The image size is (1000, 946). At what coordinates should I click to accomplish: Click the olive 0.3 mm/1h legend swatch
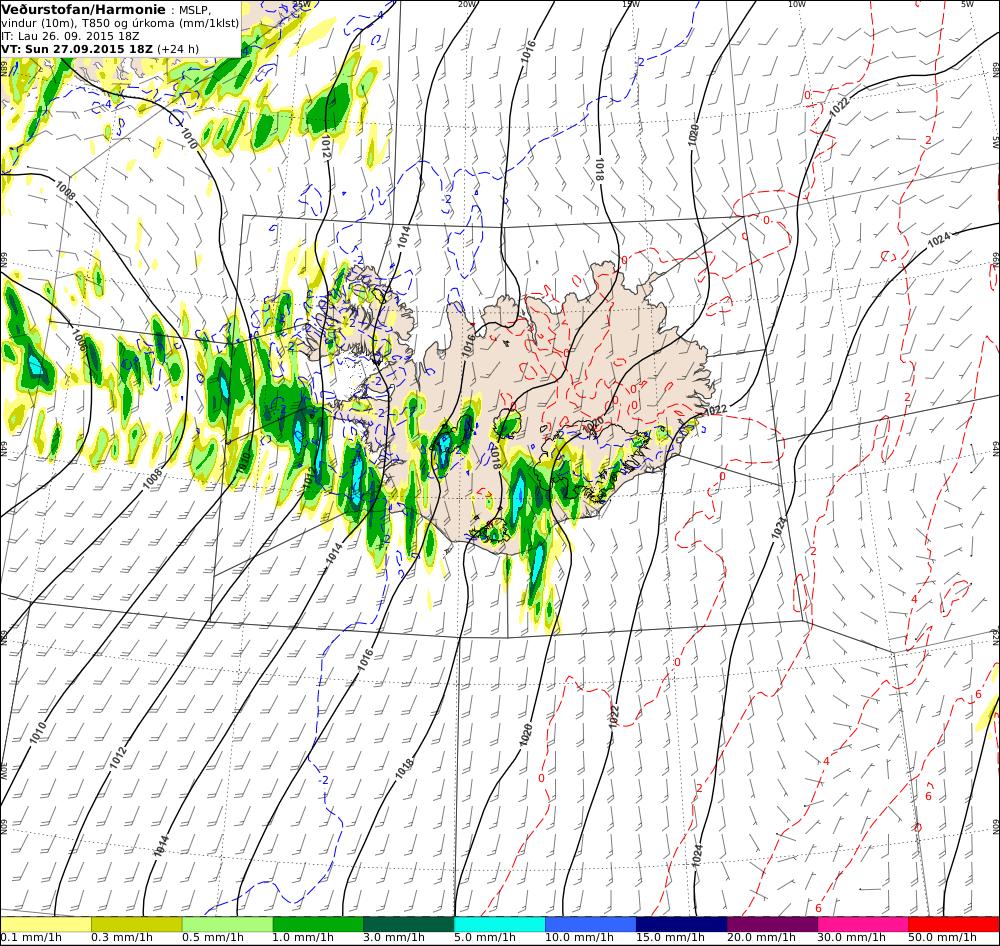point(136,924)
